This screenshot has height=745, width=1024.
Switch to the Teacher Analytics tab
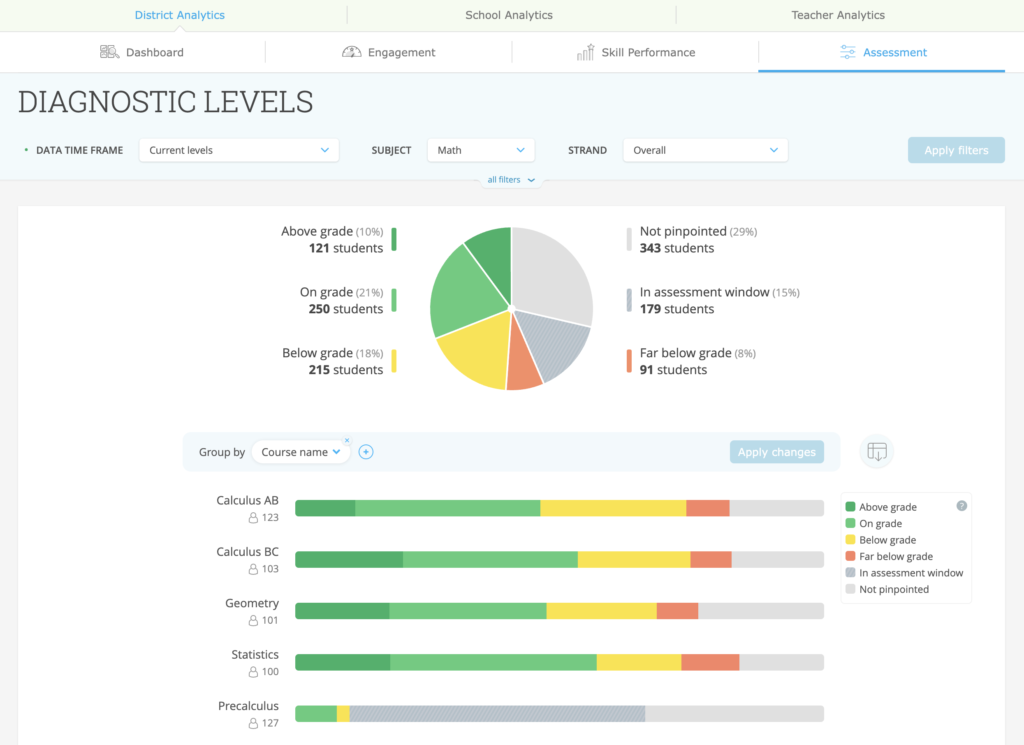coord(838,15)
